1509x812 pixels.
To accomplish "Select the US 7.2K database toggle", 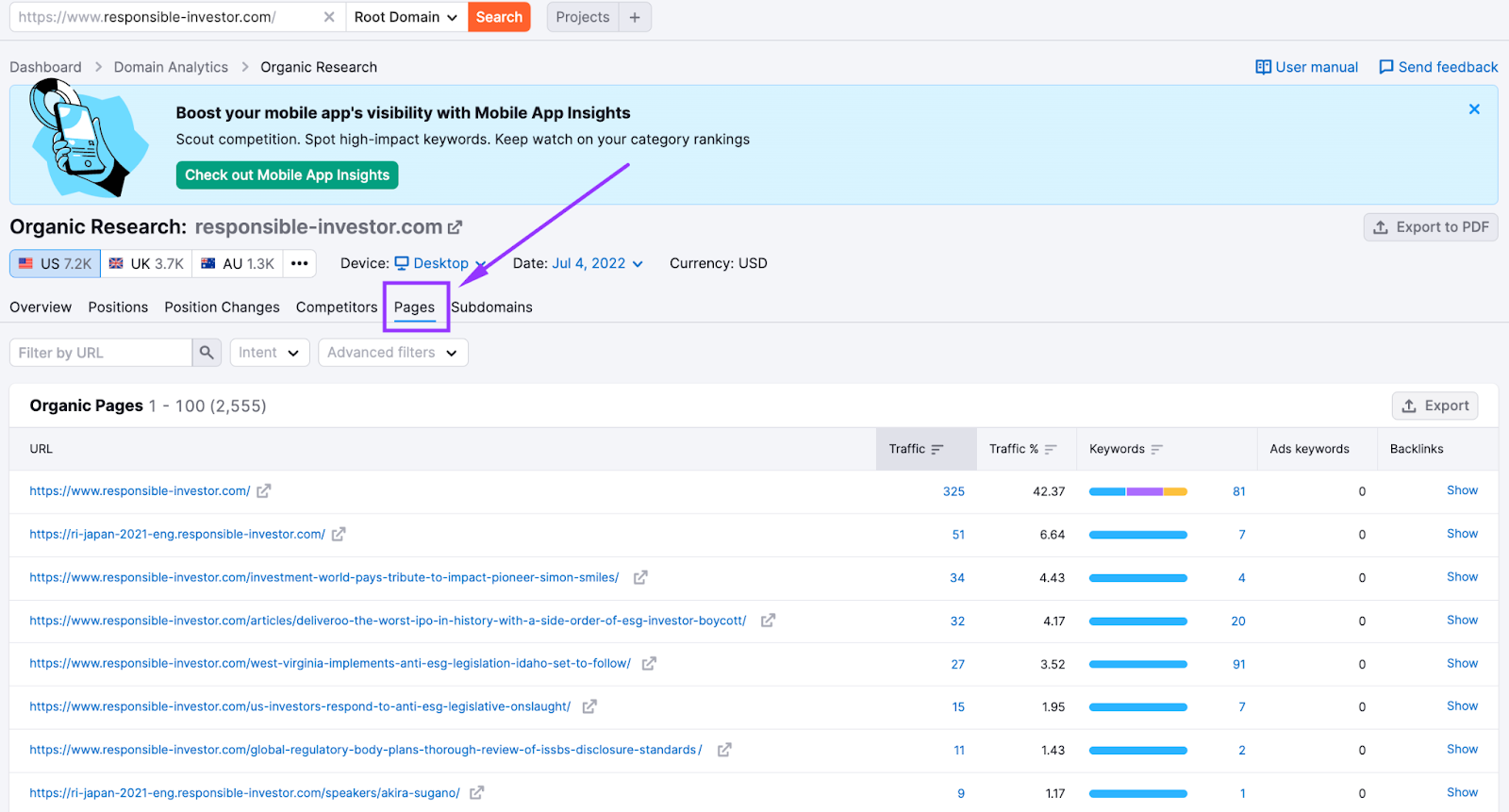I will tap(56, 264).
